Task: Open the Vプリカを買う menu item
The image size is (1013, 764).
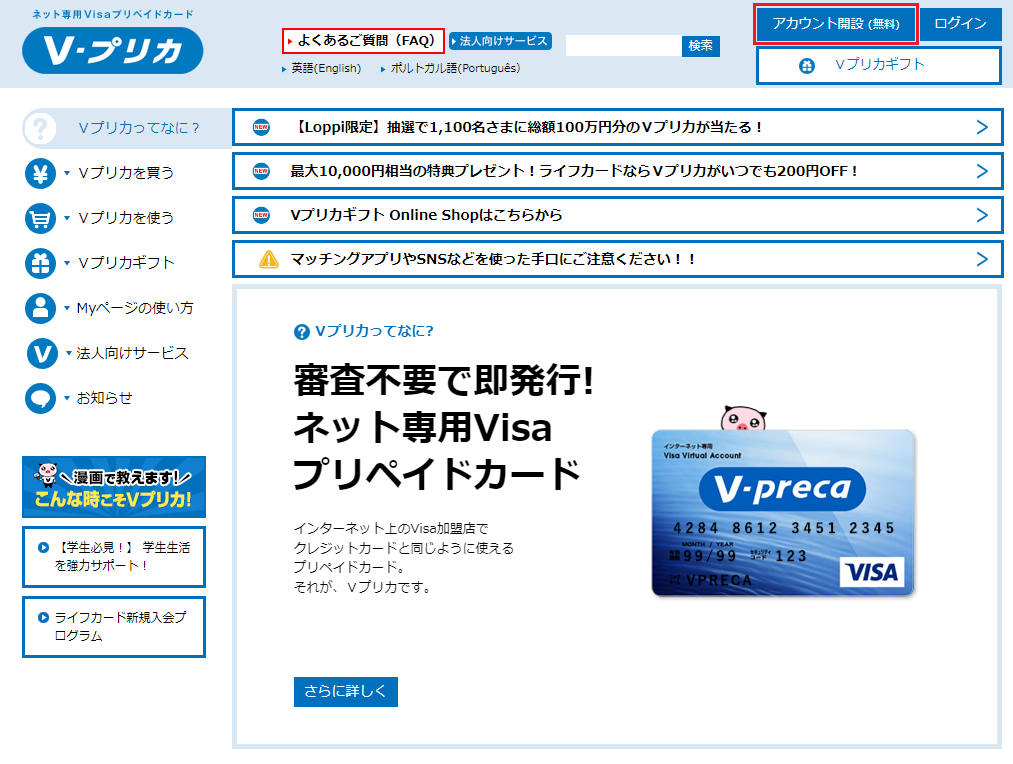Action: pos(126,173)
